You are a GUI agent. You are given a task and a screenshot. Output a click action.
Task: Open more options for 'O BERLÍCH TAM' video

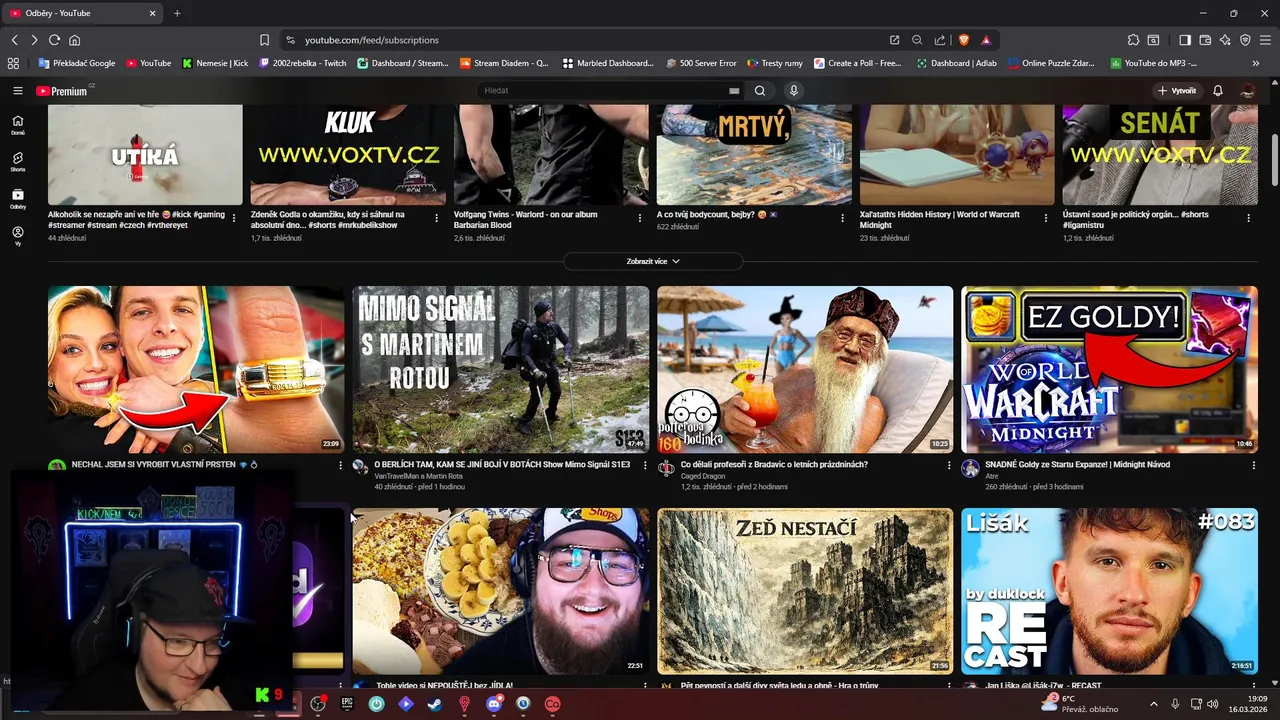point(644,466)
